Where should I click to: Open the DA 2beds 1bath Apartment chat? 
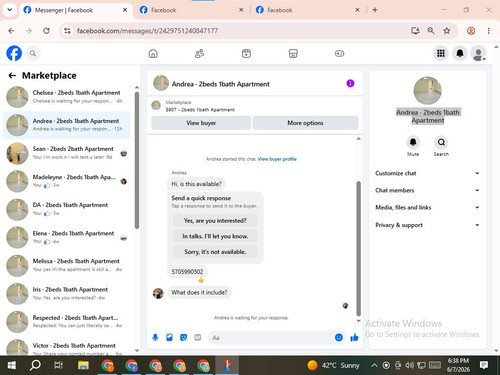(66, 209)
